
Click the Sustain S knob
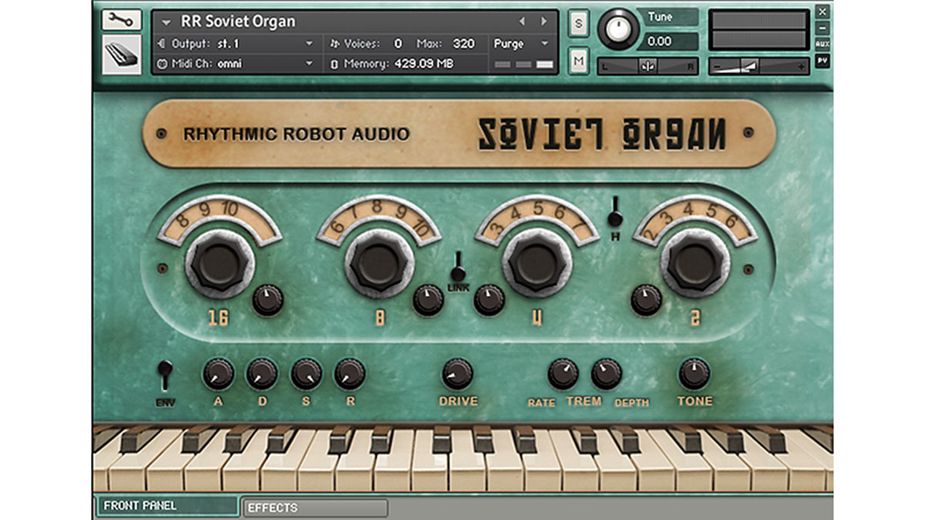[306, 374]
